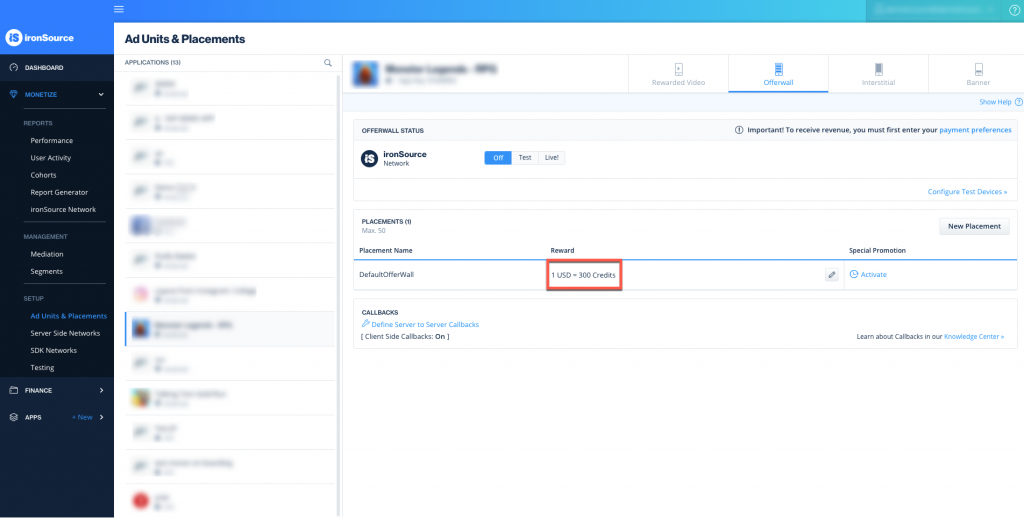Click the ironSource logo in sidebar
Image resolution: width=1024 pixels, height=518 pixels.
pyautogui.click(x=39, y=38)
